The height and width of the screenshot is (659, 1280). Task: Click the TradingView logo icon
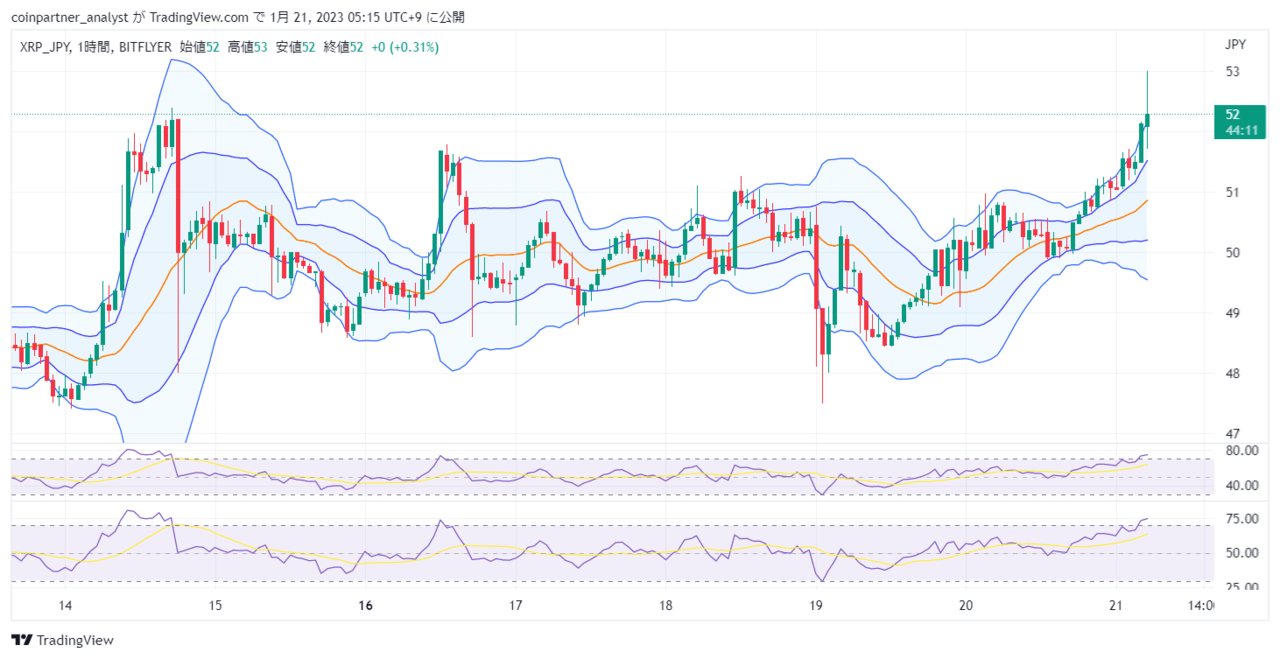(x=20, y=640)
